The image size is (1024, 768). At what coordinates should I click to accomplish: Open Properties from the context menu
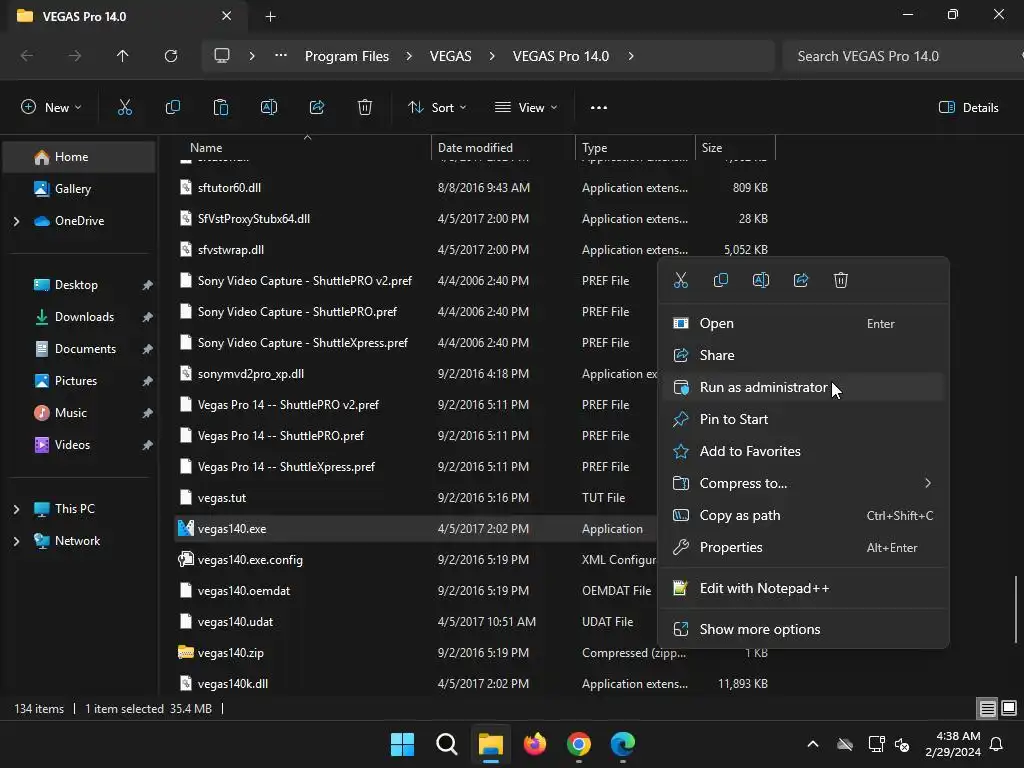803,547
